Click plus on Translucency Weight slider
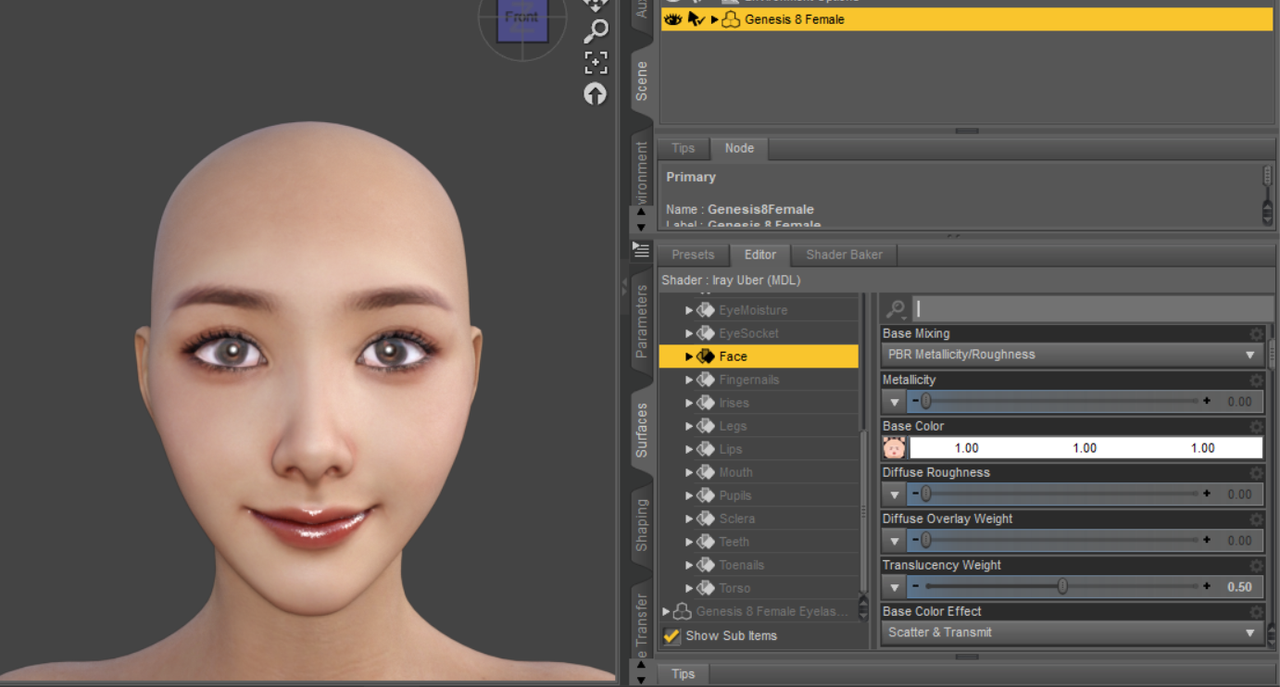 1207,587
